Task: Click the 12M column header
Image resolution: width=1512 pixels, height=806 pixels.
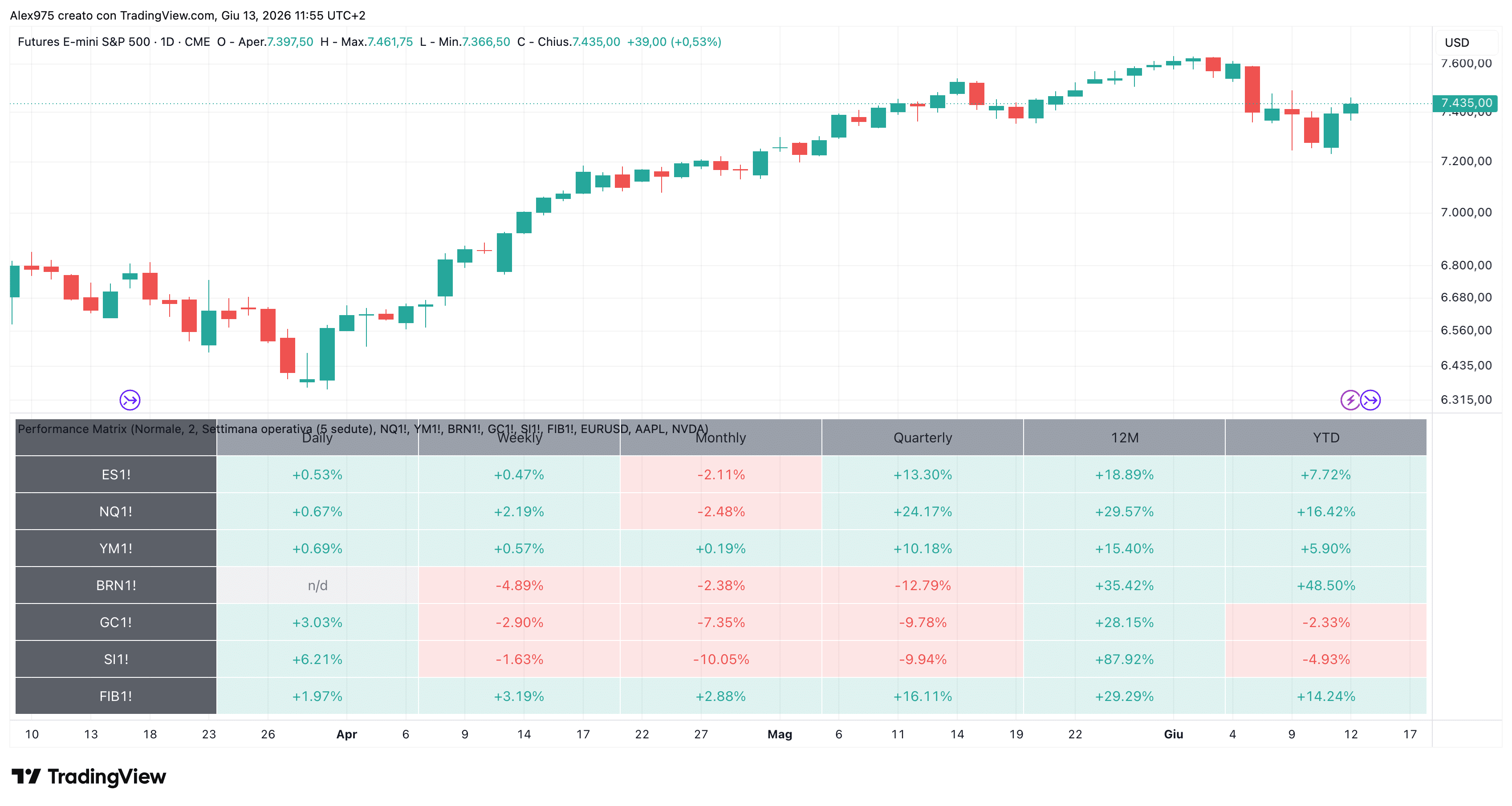Action: pyautogui.click(x=1125, y=437)
